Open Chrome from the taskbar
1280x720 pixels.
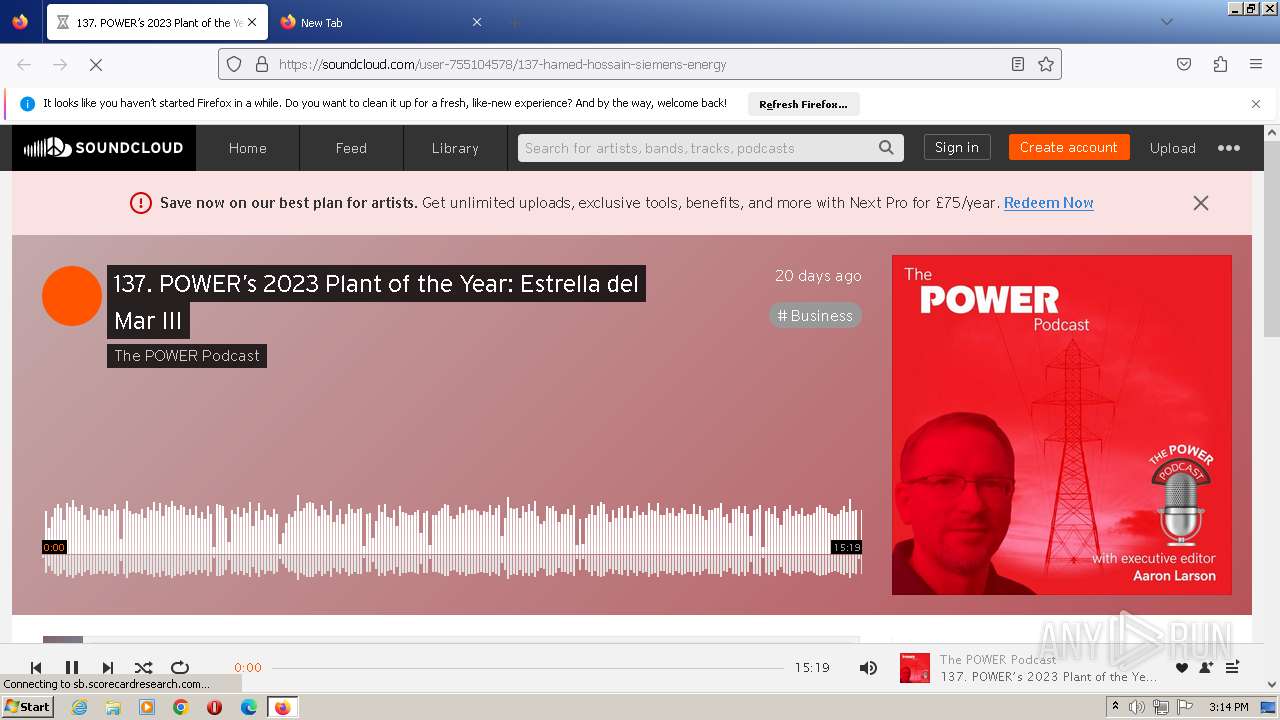coord(181,707)
